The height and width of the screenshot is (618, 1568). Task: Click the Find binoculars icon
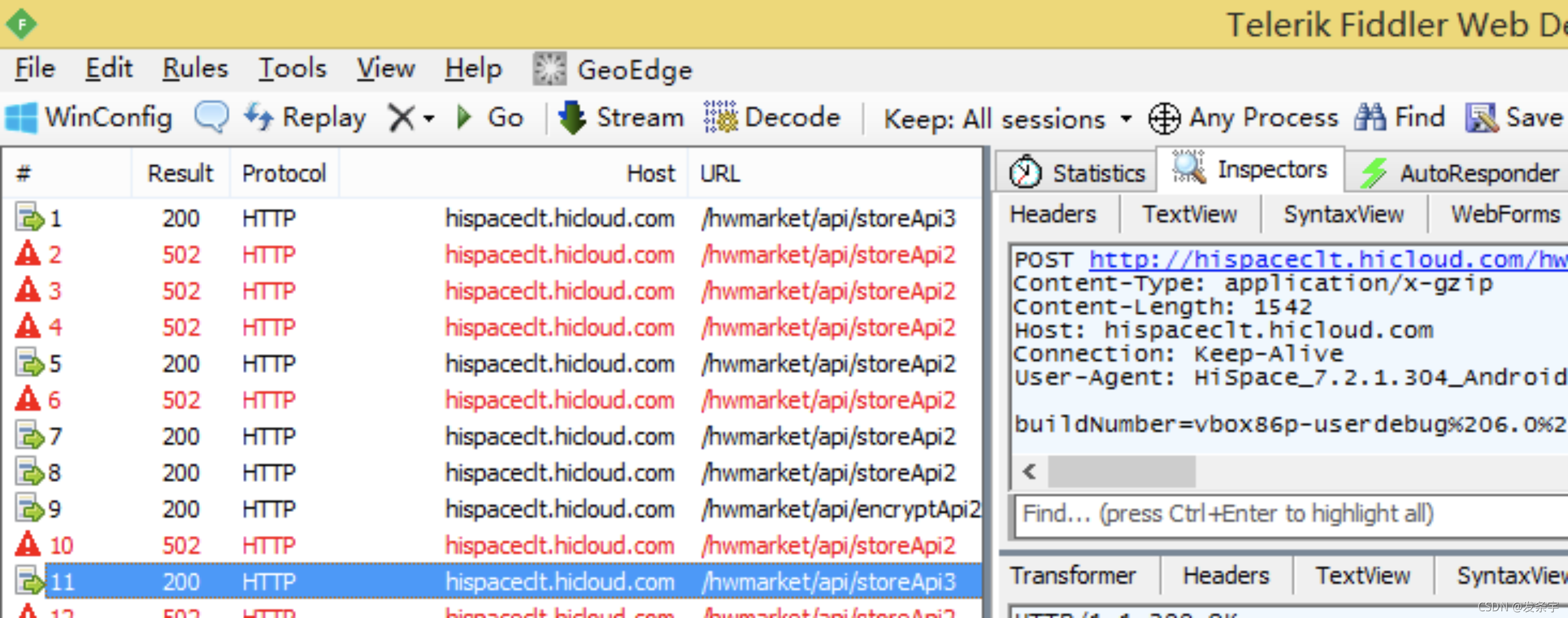1370,117
